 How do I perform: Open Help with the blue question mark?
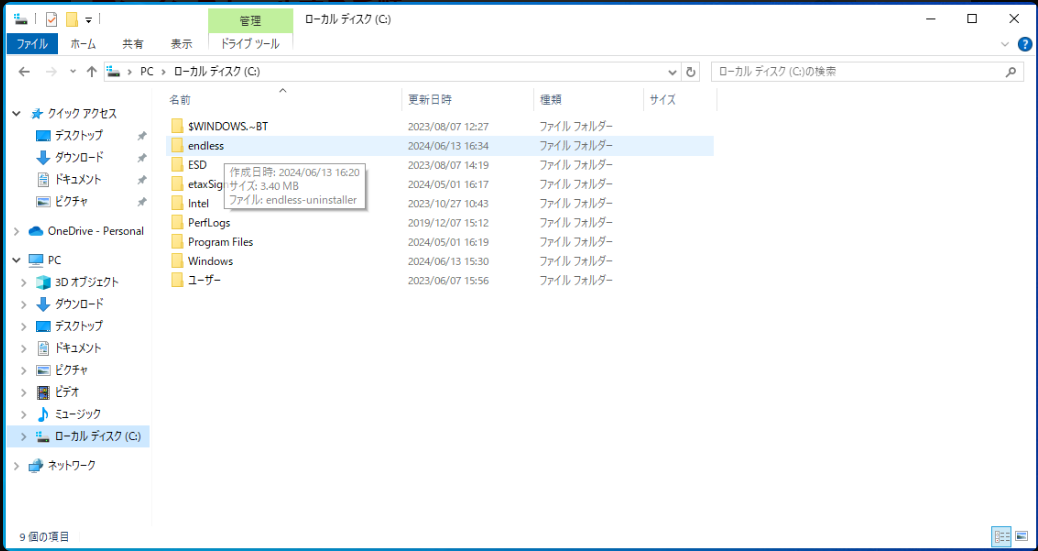[x=1024, y=44]
